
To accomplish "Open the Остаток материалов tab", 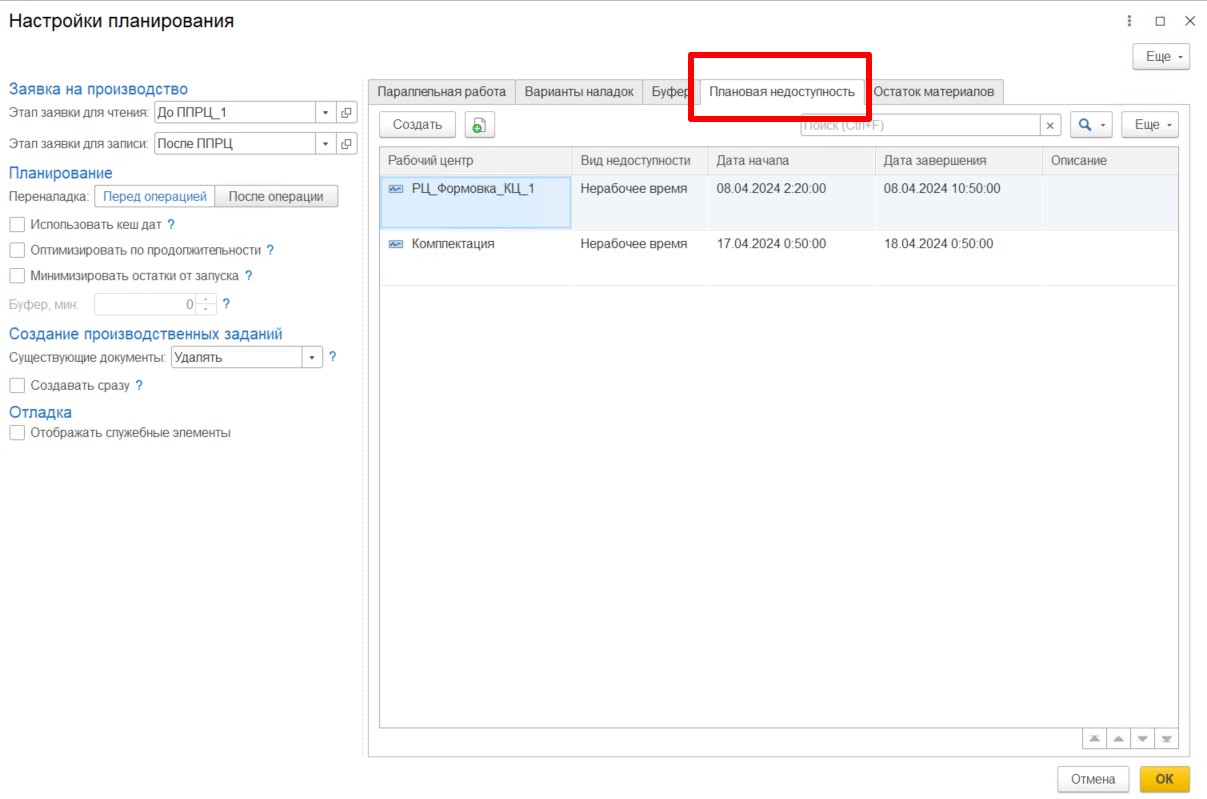I will click(x=934, y=92).
